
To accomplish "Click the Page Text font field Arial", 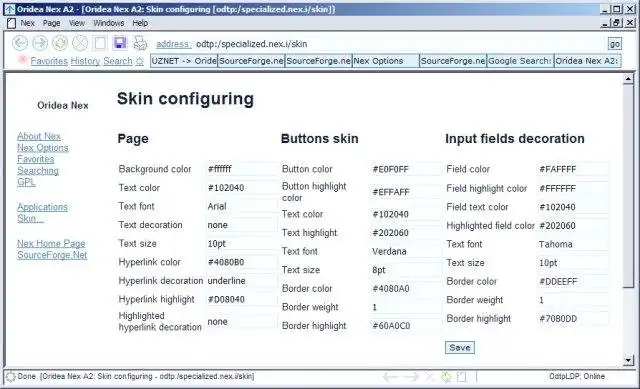I will pyautogui.click(x=242, y=206).
